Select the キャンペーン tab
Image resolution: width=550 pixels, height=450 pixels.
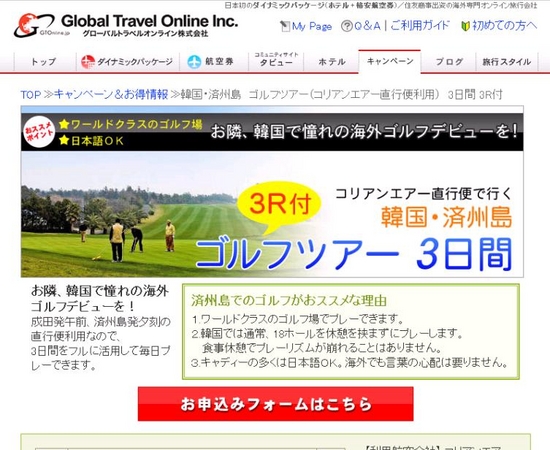(390, 61)
